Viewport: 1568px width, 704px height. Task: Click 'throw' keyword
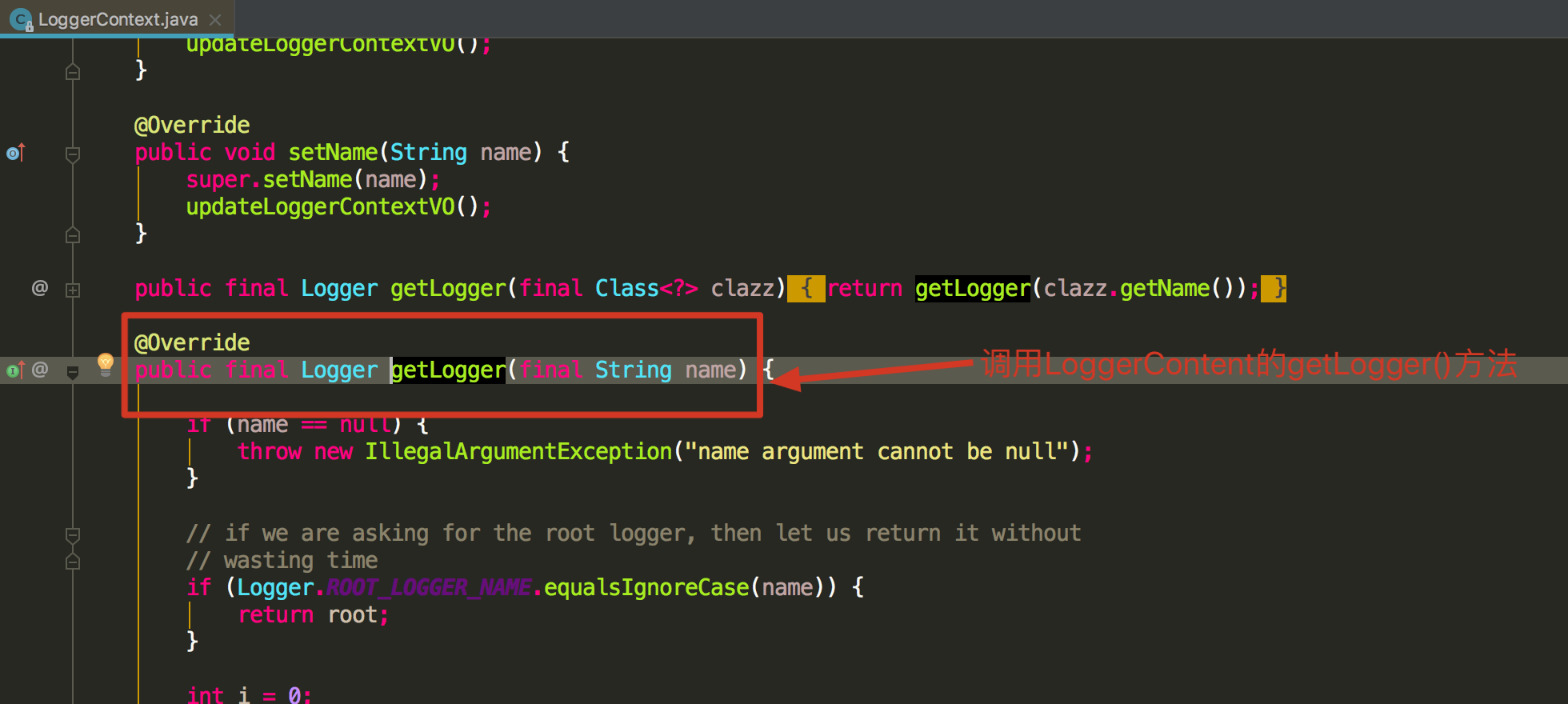270,451
